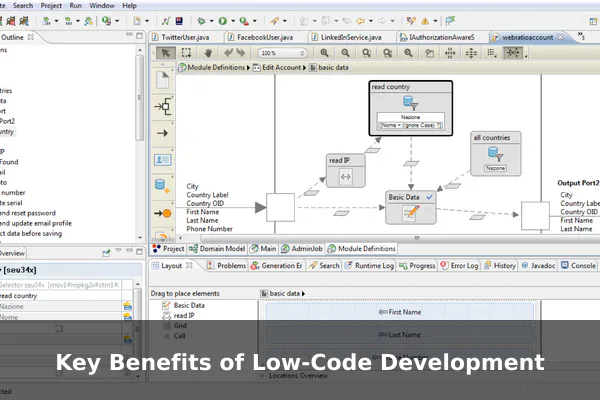Viewport: 600px width, 400px height.
Task: Open the Run button dropdown arrow
Action: (233, 21)
